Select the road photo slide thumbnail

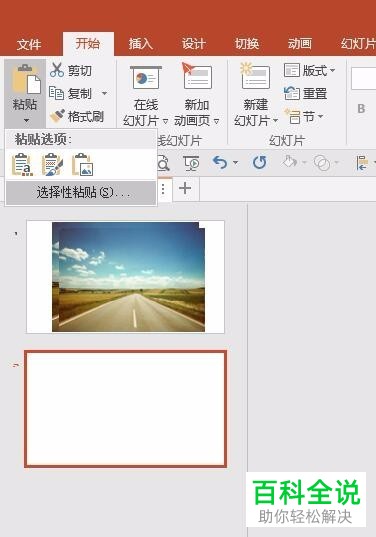click(125, 277)
